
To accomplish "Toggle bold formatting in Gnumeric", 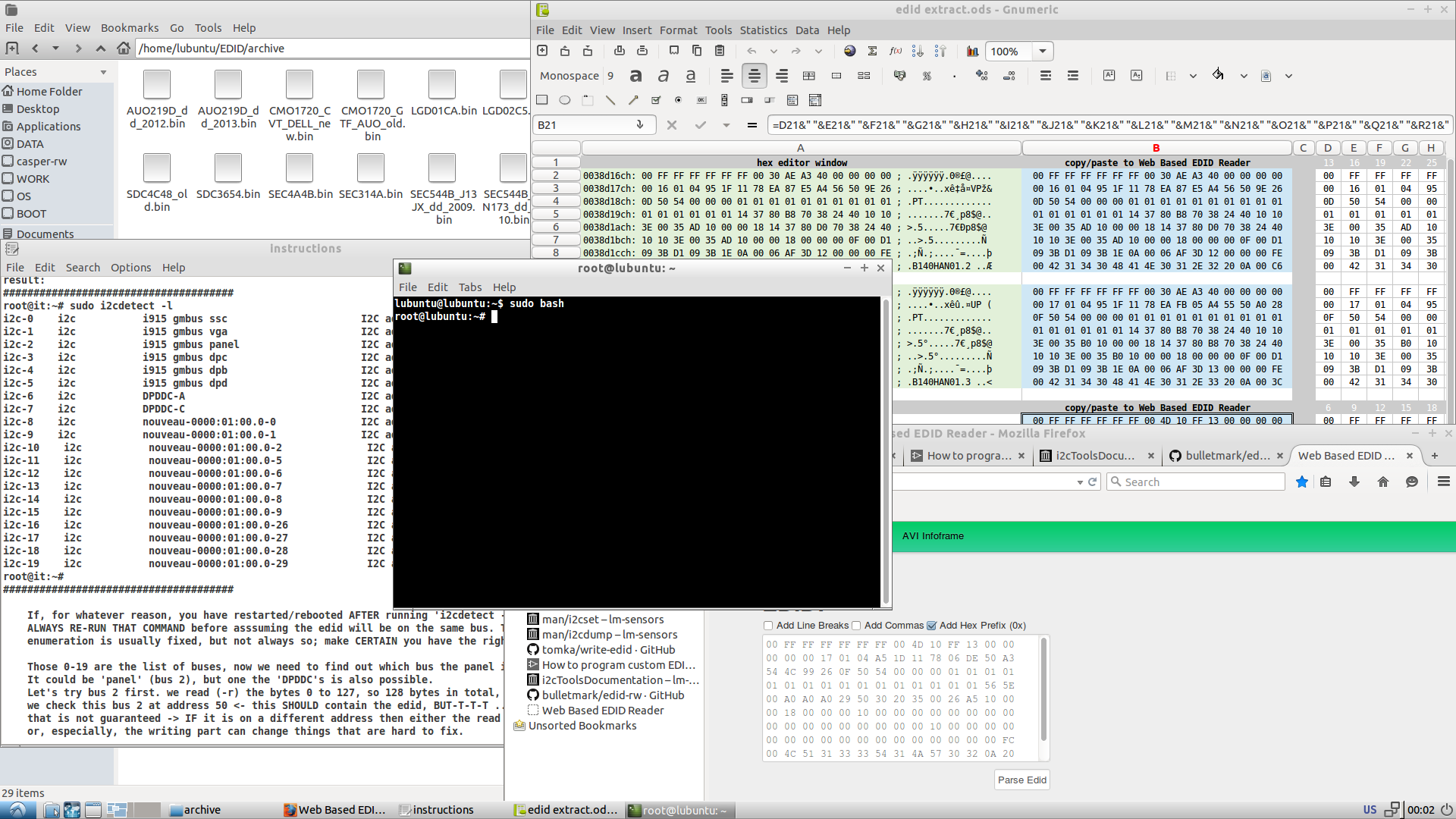I will pos(636,75).
